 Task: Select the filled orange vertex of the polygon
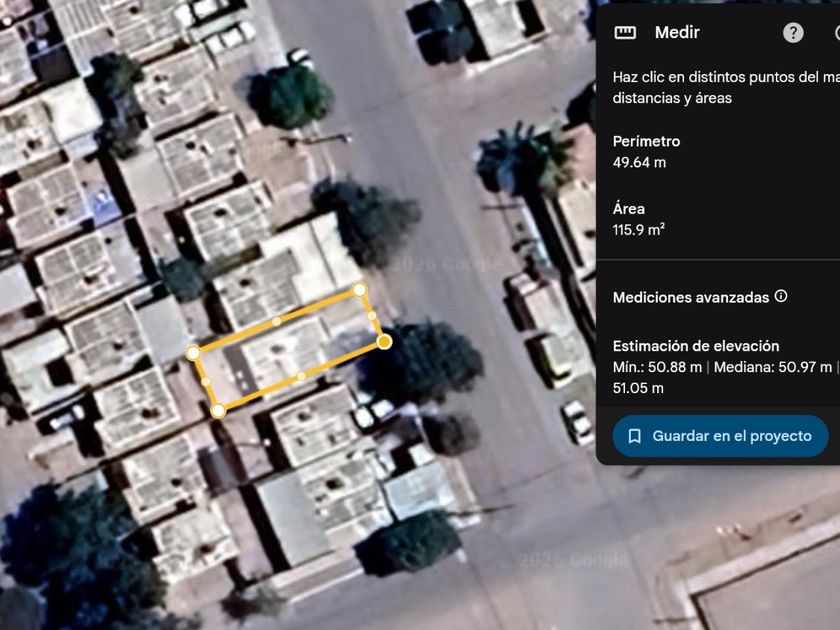tap(384, 342)
